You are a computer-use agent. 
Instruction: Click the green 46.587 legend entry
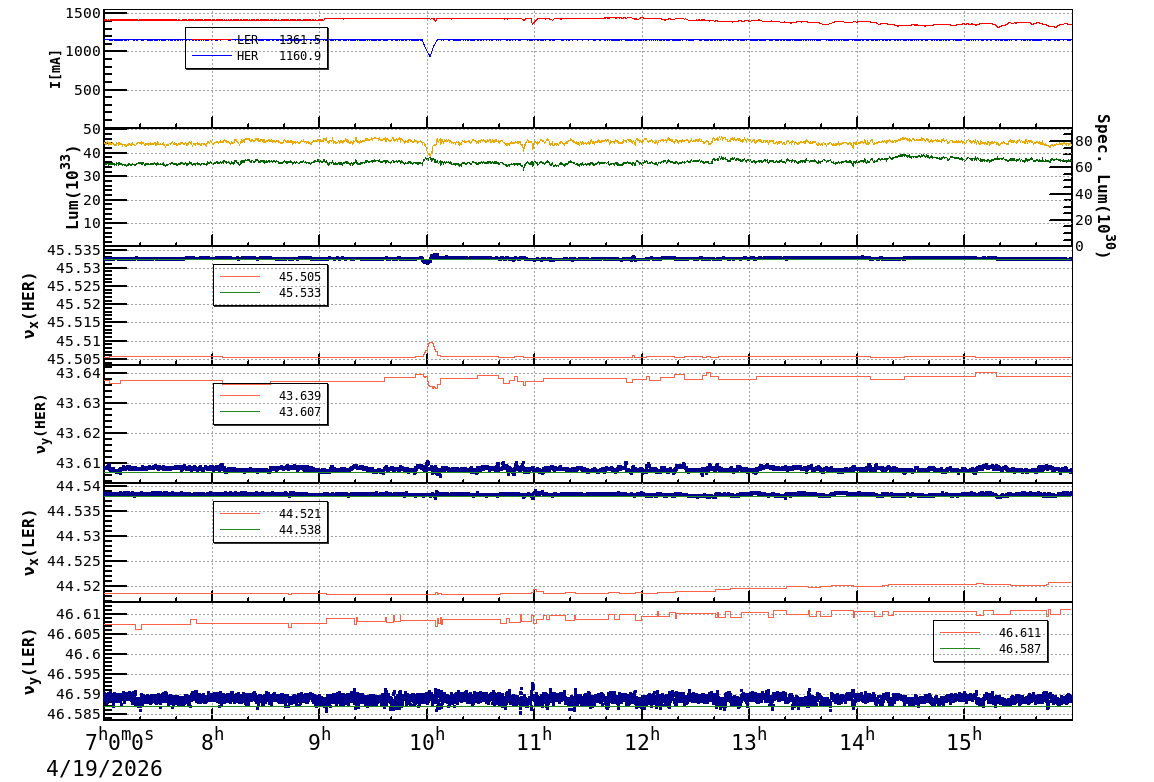tap(990, 649)
